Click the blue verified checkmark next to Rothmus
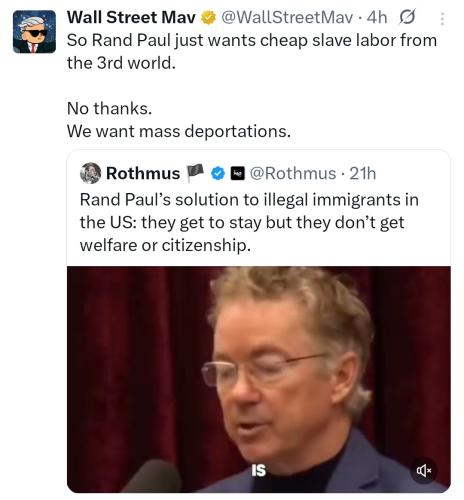This screenshot has width=464, height=500. [x=218, y=174]
